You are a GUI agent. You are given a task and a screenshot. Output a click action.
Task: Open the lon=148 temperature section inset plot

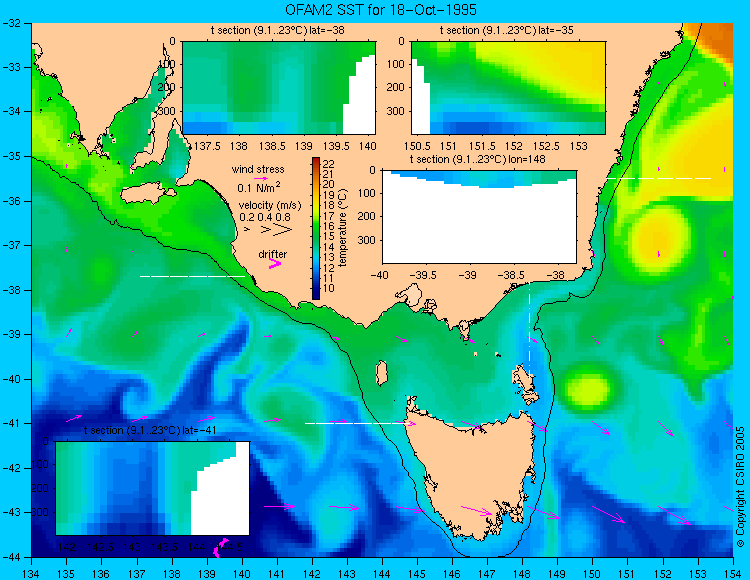479,217
